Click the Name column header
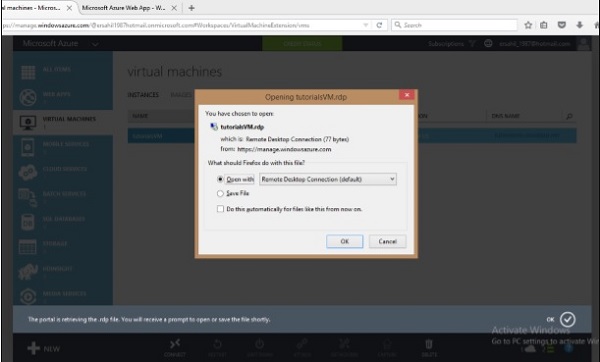 coord(140,116)
